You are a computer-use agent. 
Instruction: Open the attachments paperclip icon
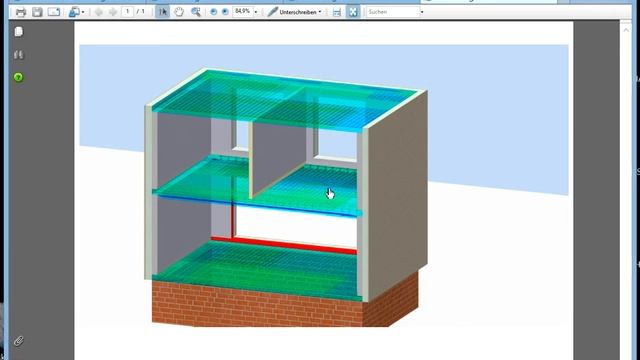coord(18,341)
